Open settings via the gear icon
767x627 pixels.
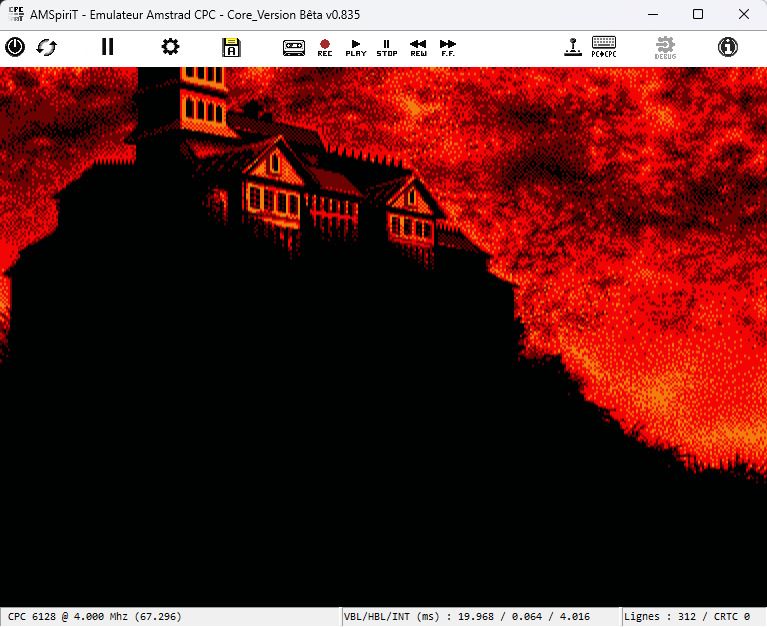(x=170, y=47)
